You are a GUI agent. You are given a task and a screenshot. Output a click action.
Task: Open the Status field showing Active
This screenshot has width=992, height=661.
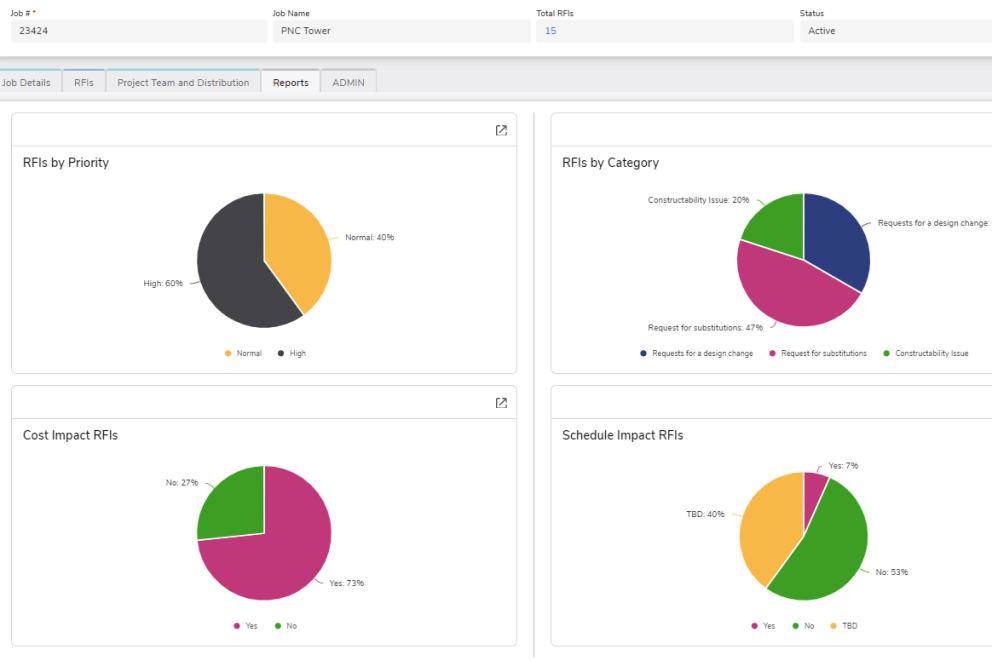(x=894, y=31)
